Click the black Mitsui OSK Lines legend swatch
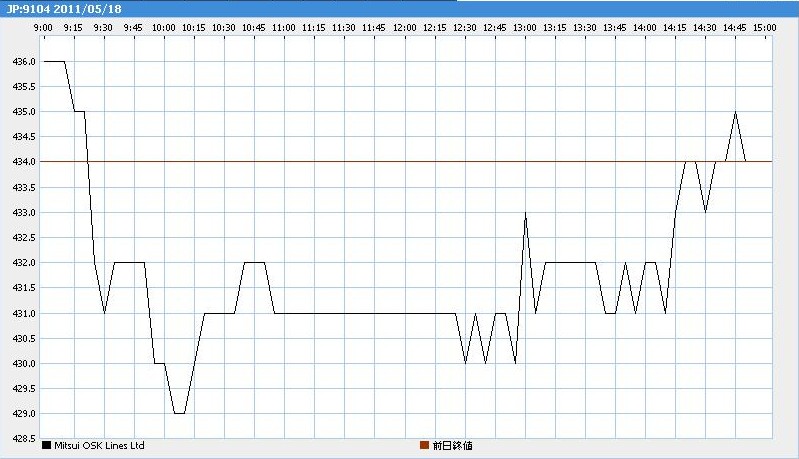Screen dimensions: 799x459 tap(46, 445)
